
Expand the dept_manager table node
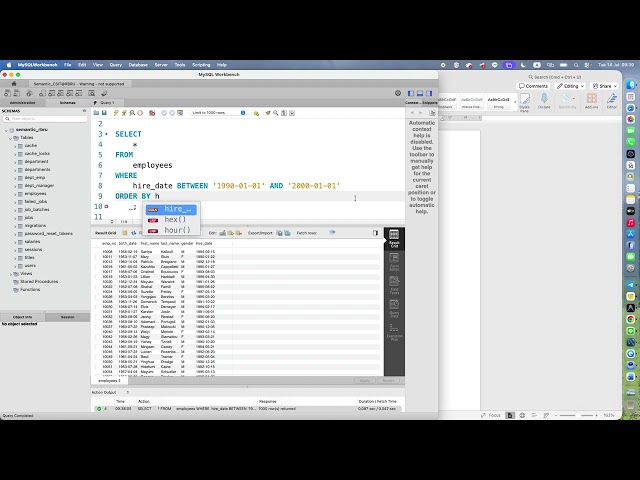[15, 186]
